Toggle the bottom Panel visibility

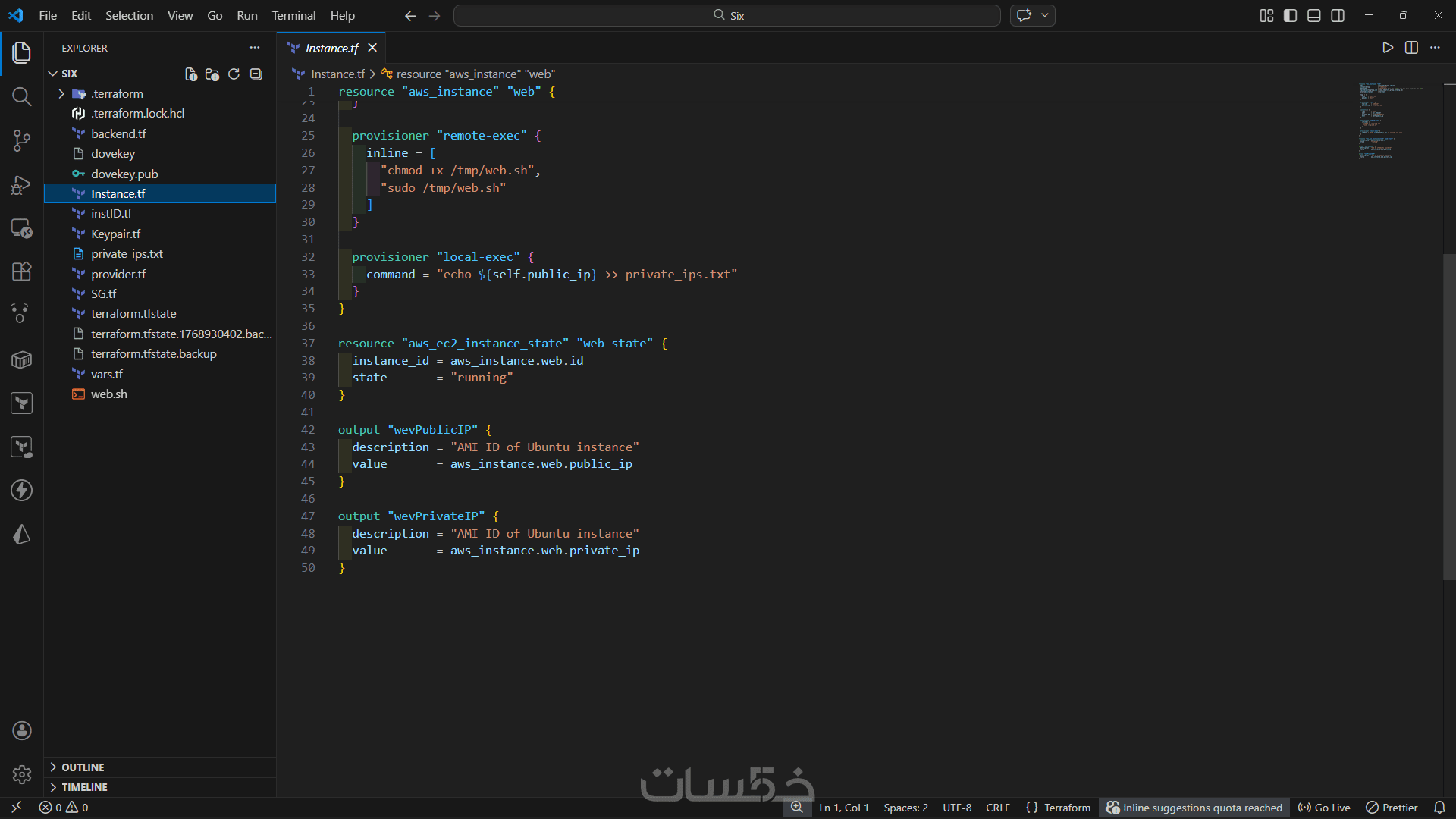point(1314,15)
